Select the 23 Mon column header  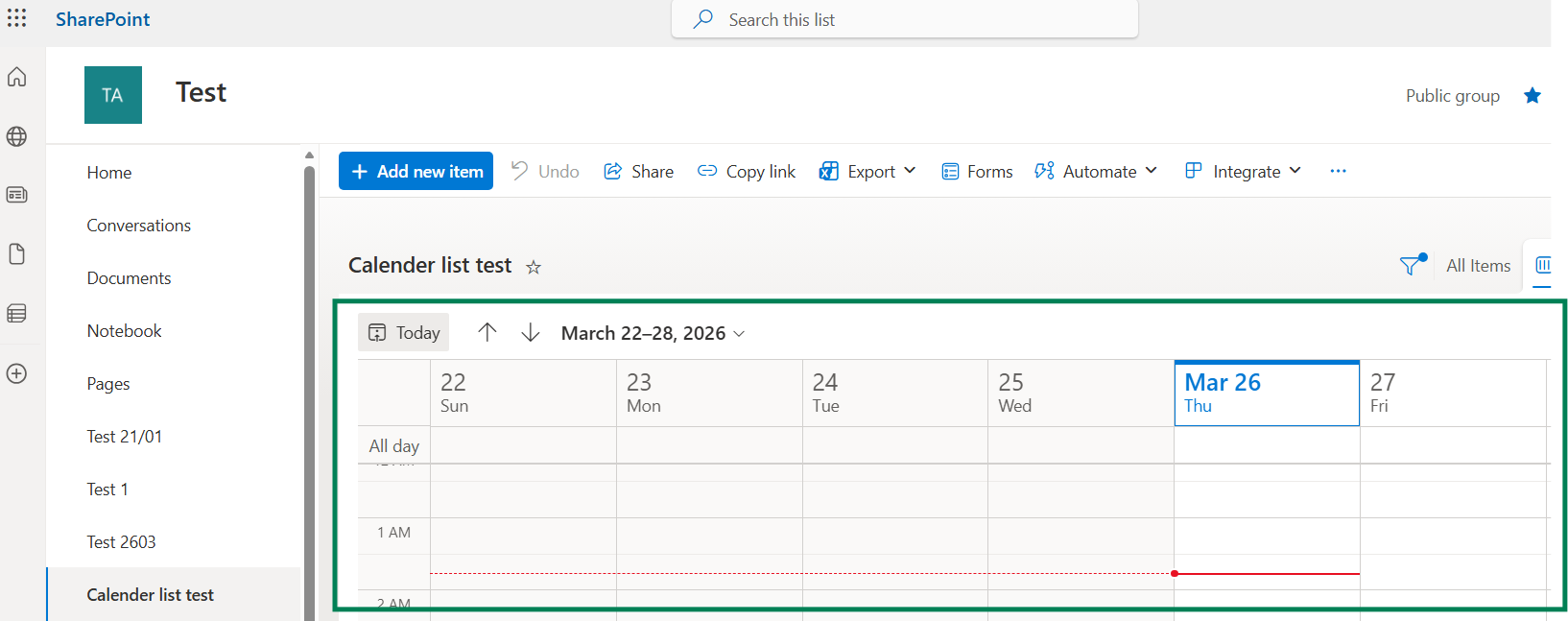(709, 393)
